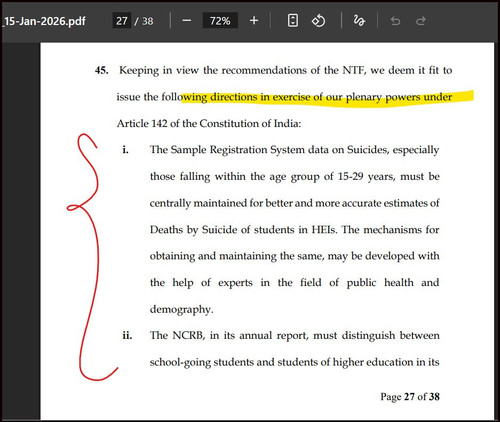Viewport: 500px width, 422px height.
Task: Click the words 'The NCRB'
Action: pyautogui.click(x=177, y=335)
